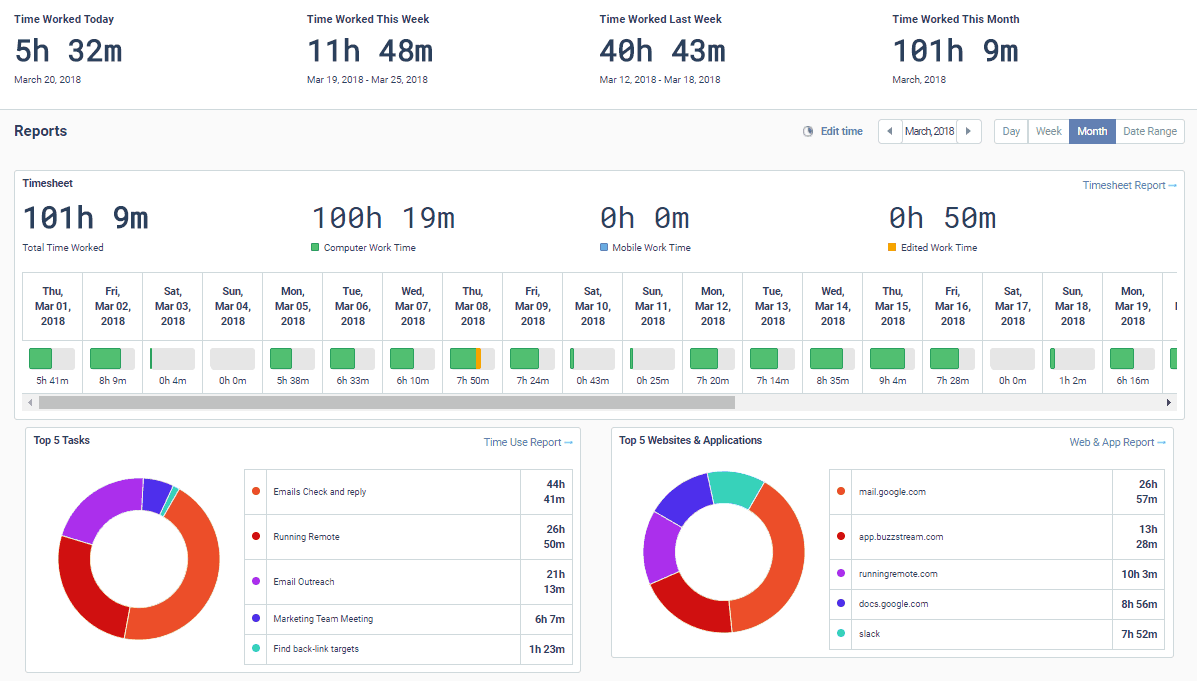Click the clock icon beside Edit time

806,131
